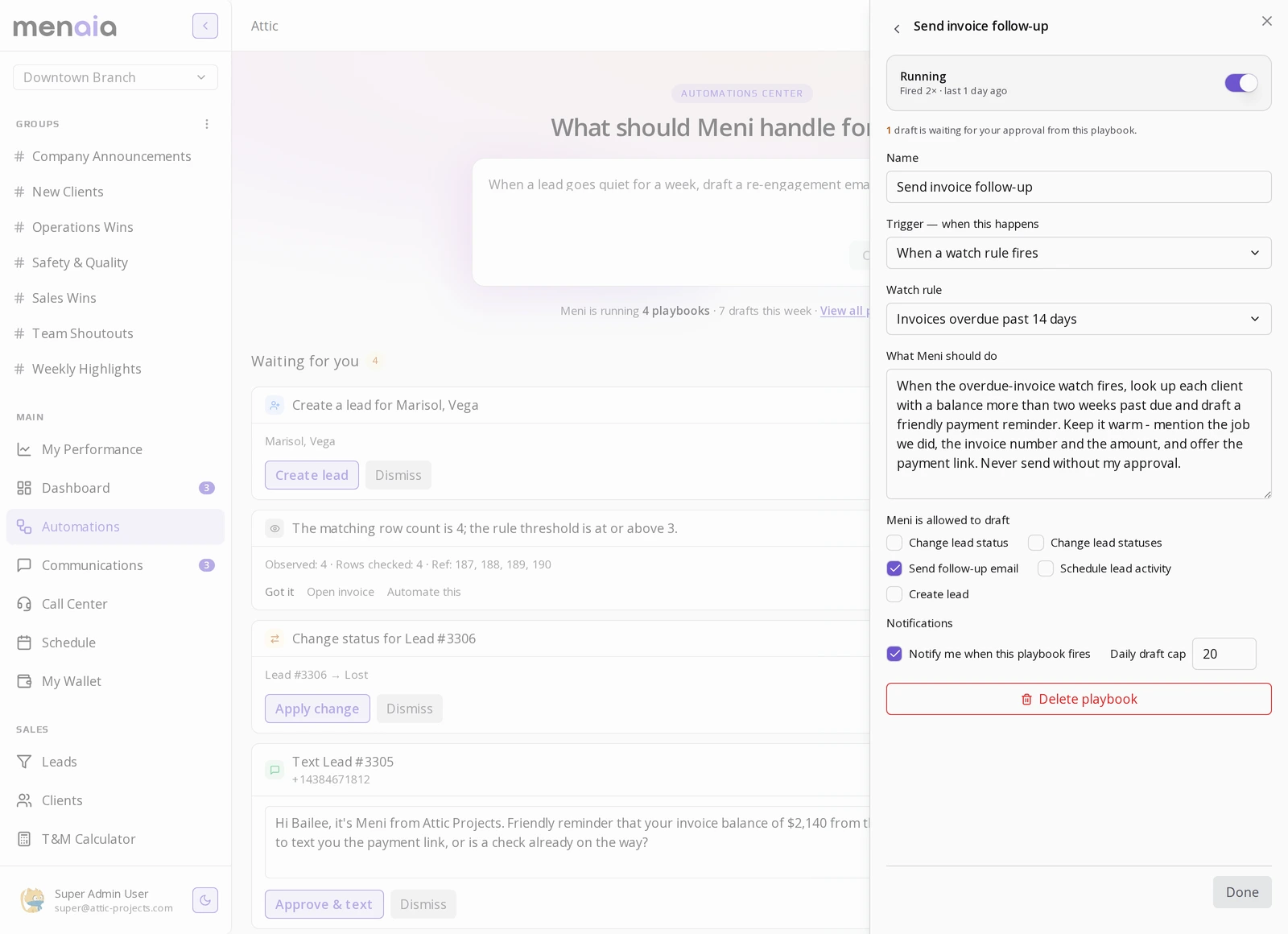
Task: Click the Create lead button for Marisol, Vega
Action: (312, 475)
